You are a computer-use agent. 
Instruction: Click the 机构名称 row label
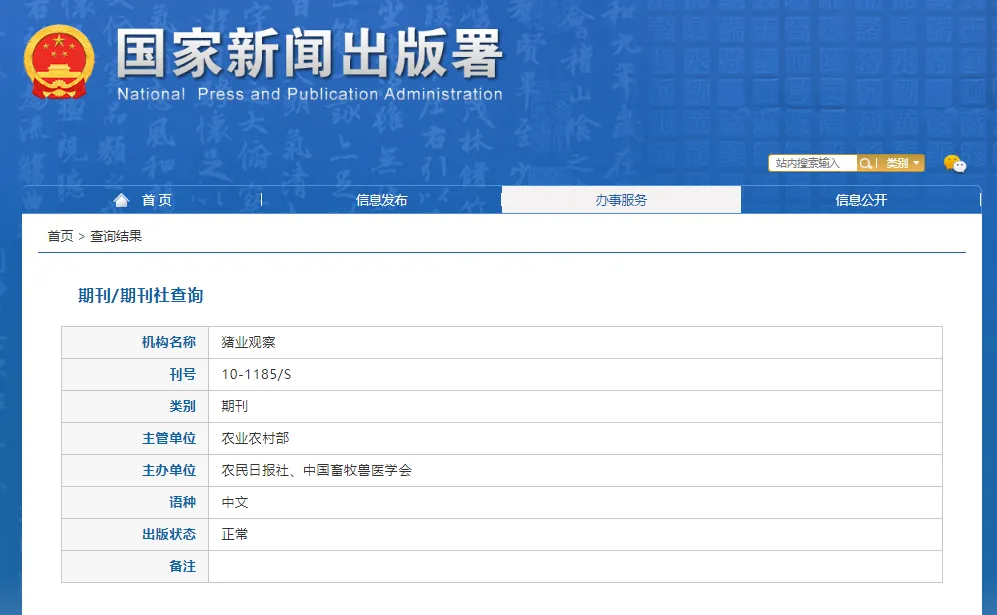point(168,342)
